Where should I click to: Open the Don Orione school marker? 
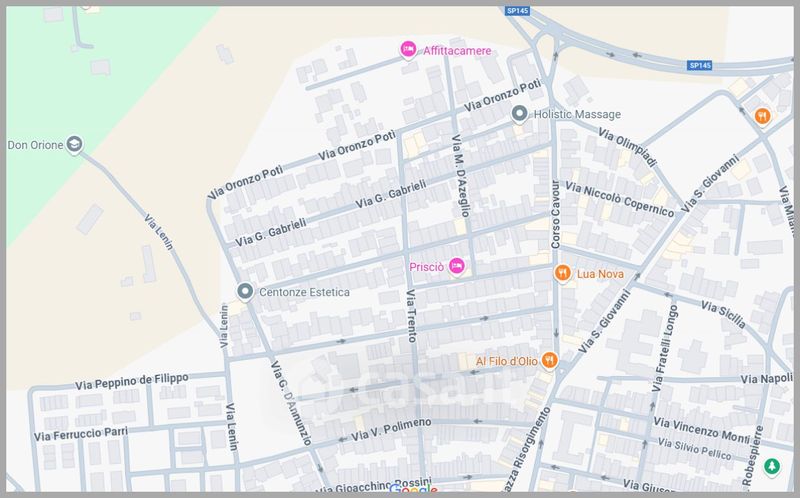pyautogui.click(x=74, y=145)
